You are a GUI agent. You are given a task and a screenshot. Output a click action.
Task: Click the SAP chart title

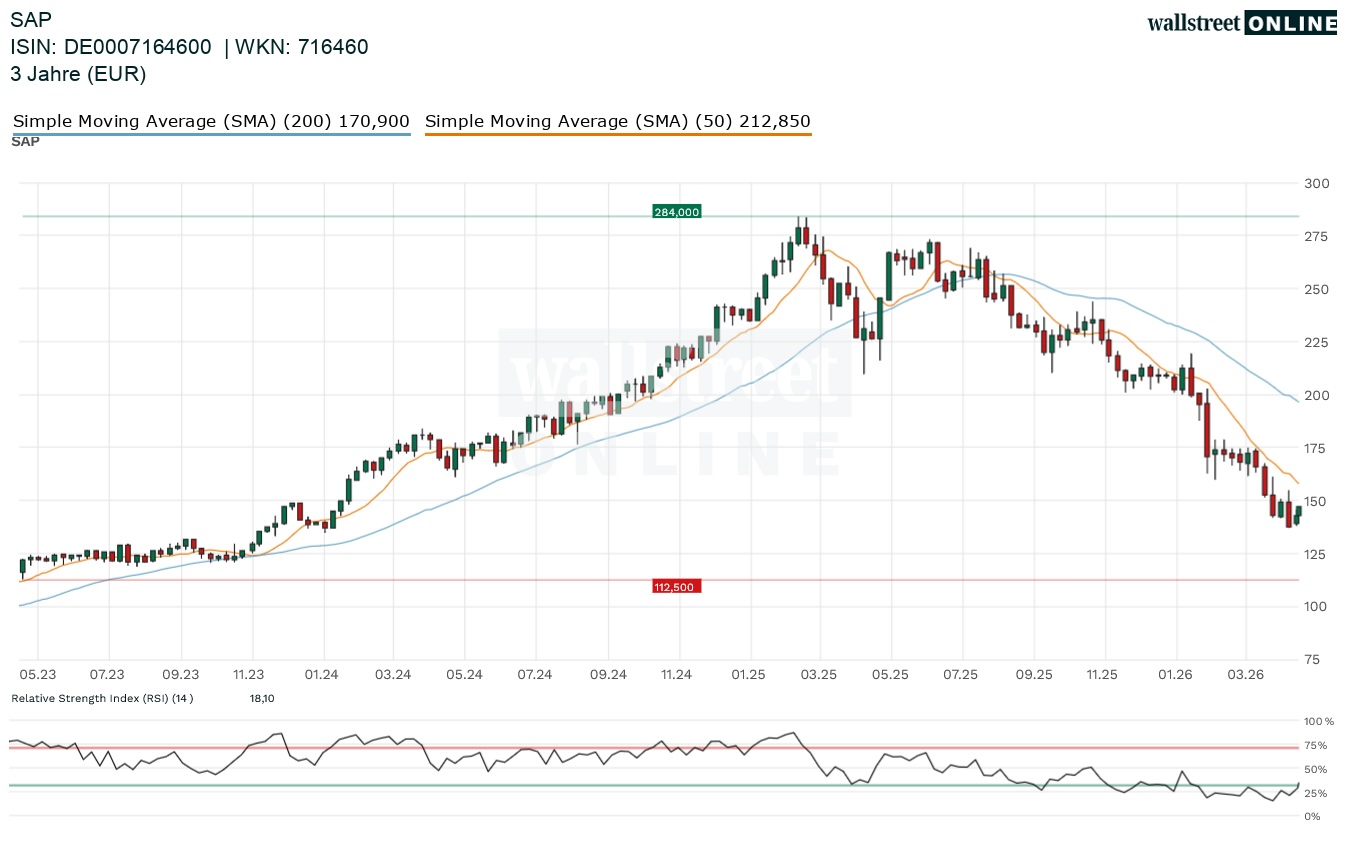[31, 19]
